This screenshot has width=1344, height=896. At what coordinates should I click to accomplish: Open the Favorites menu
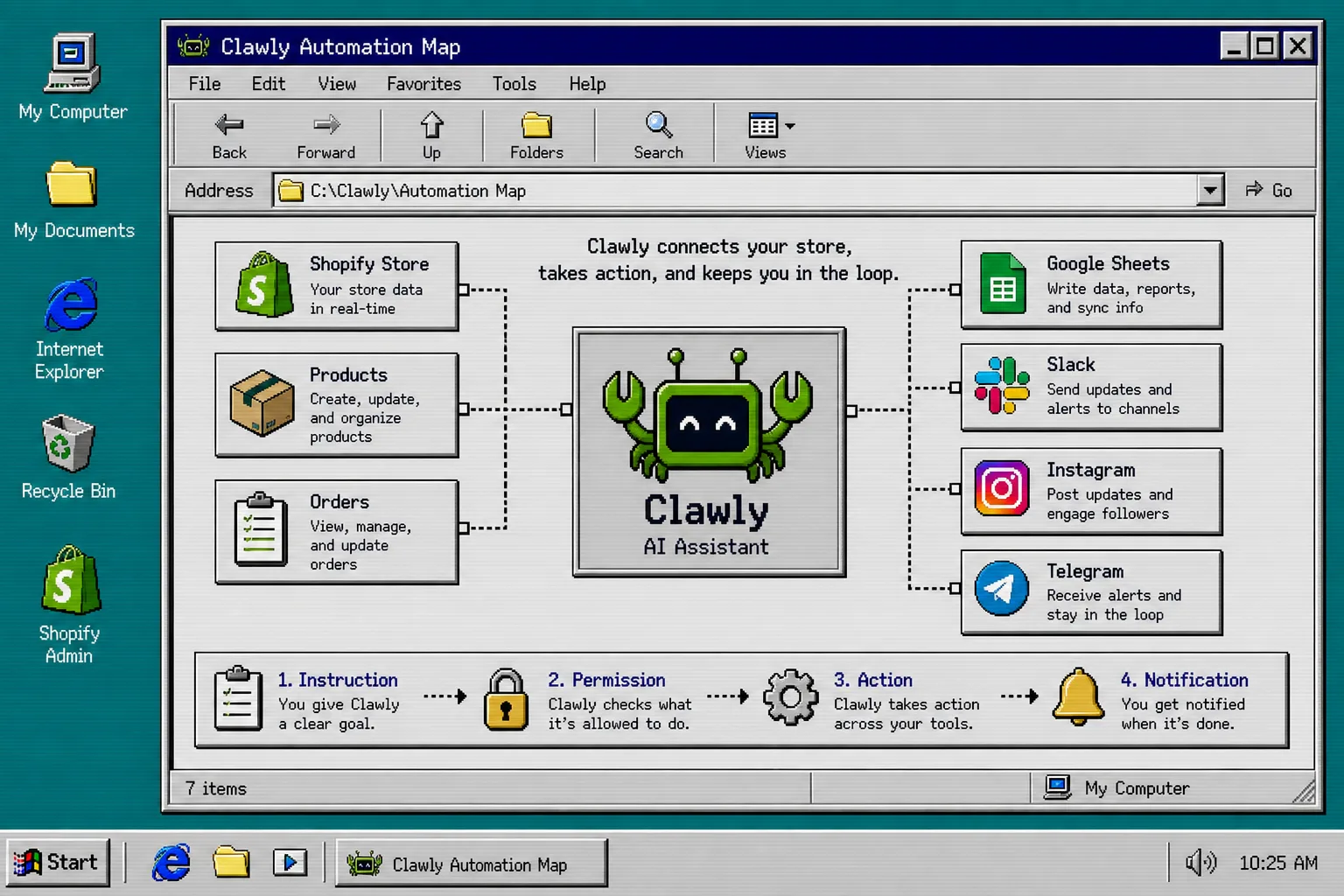coord(423,84)
